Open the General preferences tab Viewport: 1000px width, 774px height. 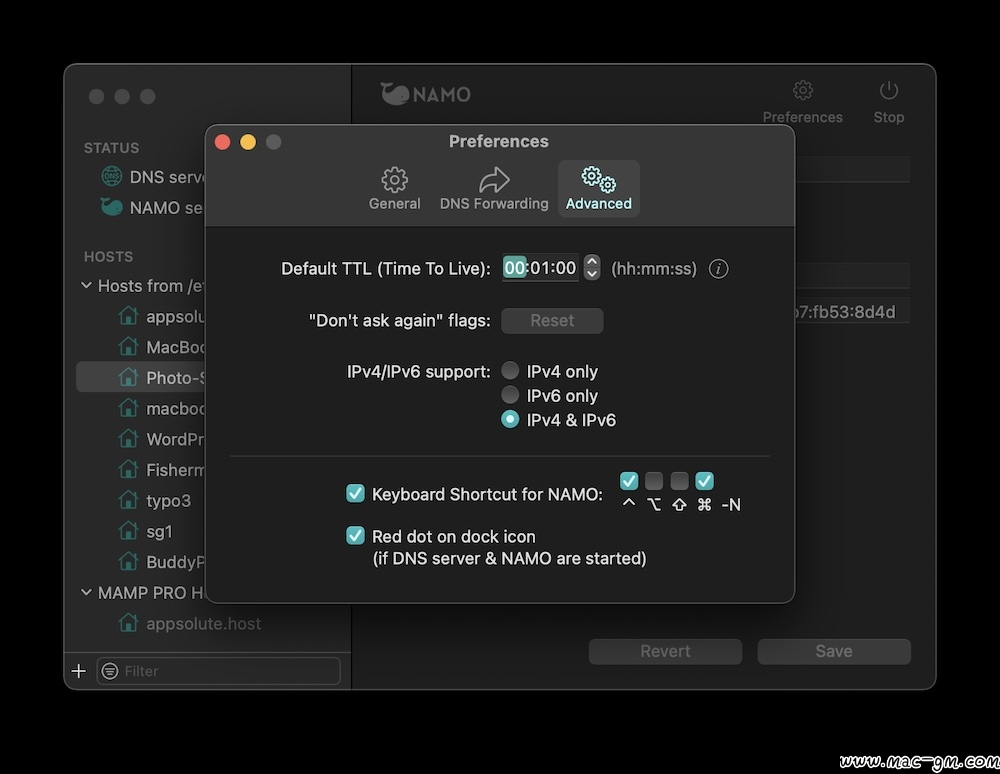tap(394, 189)
